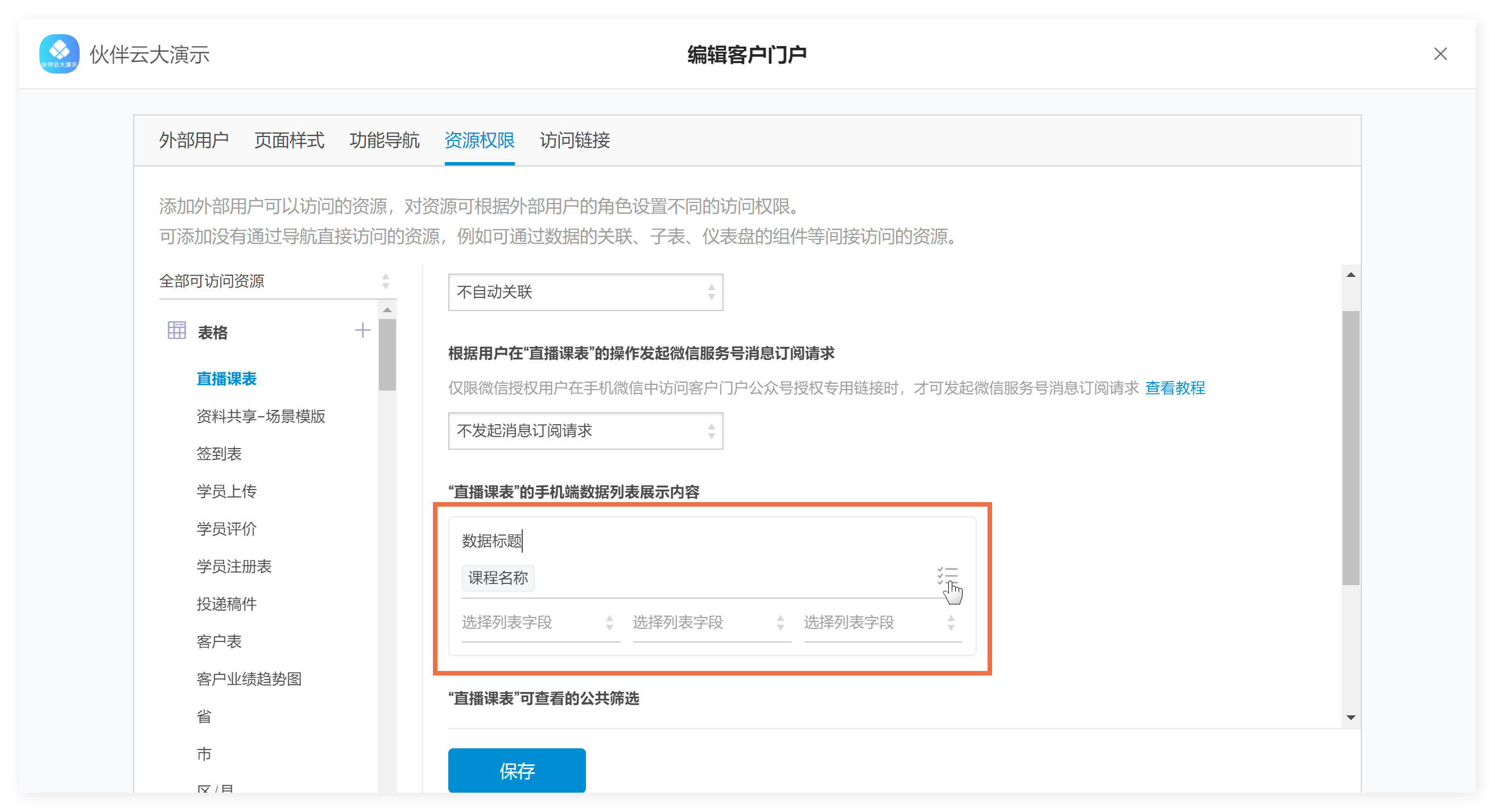Select 客户表 in the resource list
Viewport: 1495px width, 812px height.
pyautogui.click(x=219, y=642)
